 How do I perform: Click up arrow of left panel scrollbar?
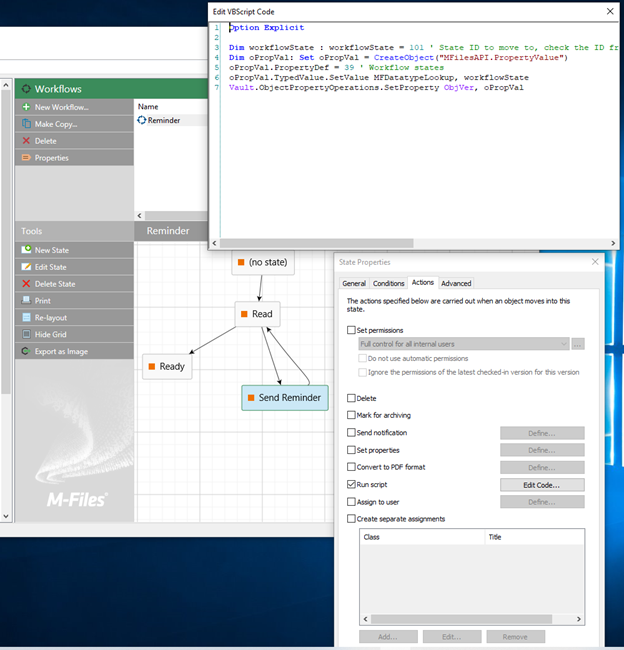6,85
